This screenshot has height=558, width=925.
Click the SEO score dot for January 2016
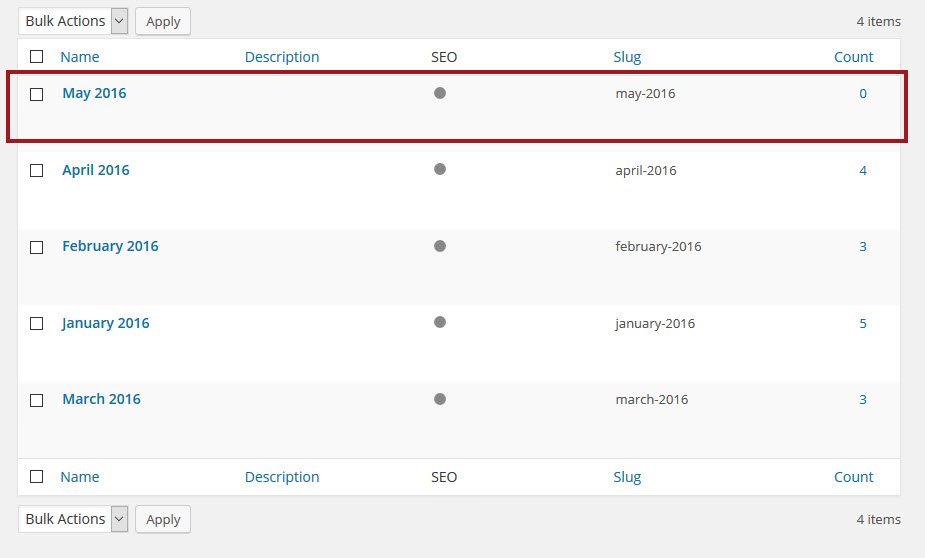pos(440,322)
